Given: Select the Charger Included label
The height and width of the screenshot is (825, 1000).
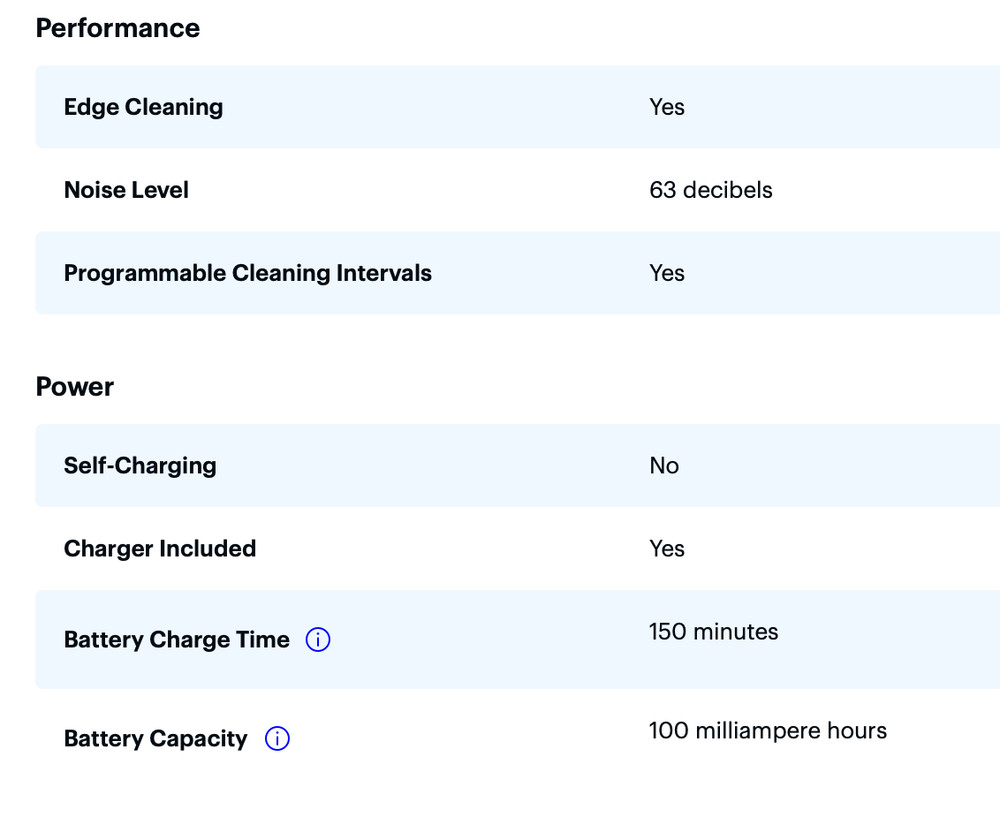Looking at the screenshot, I should click(160, 549).
